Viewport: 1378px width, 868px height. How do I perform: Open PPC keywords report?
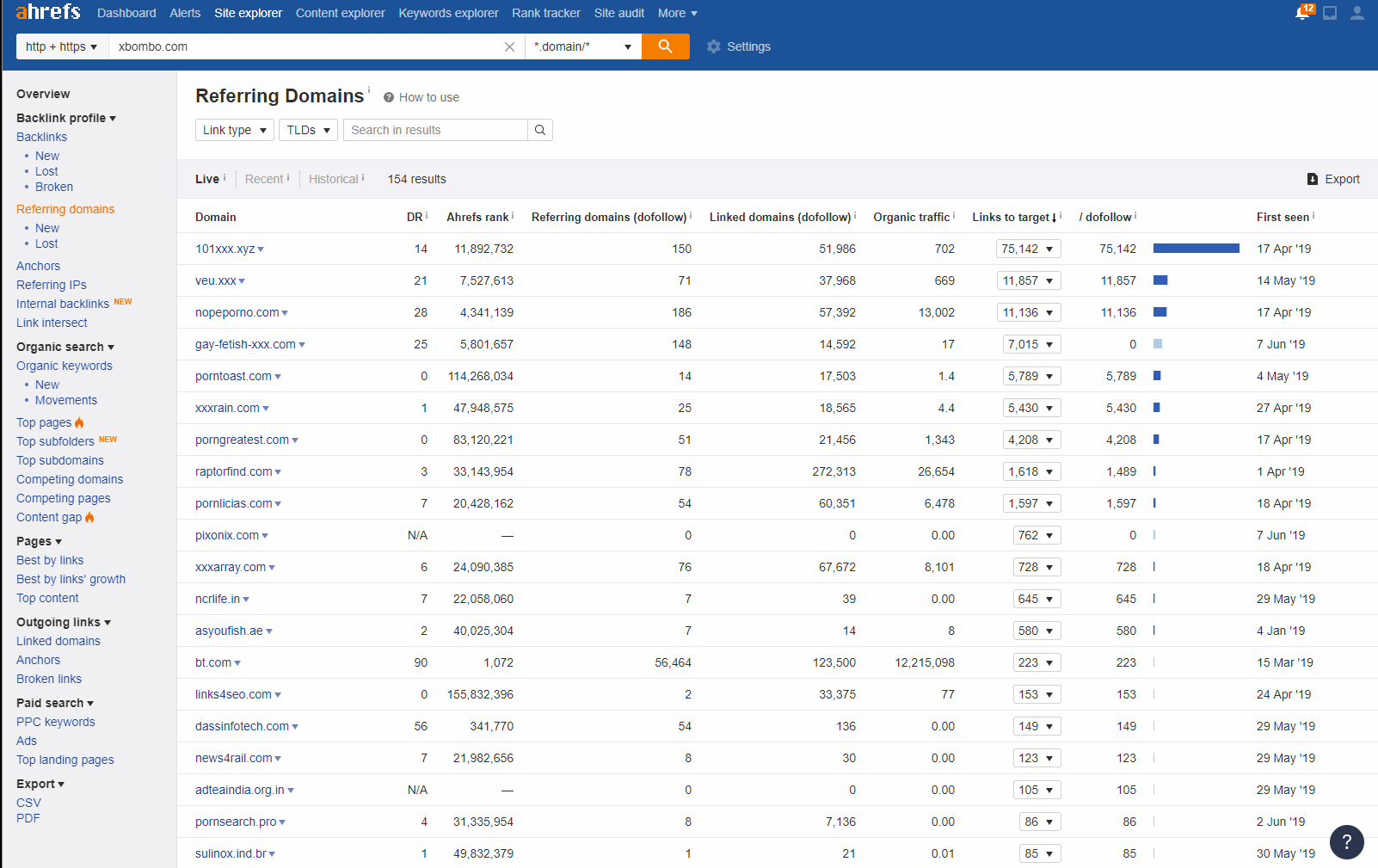[56, 722]
